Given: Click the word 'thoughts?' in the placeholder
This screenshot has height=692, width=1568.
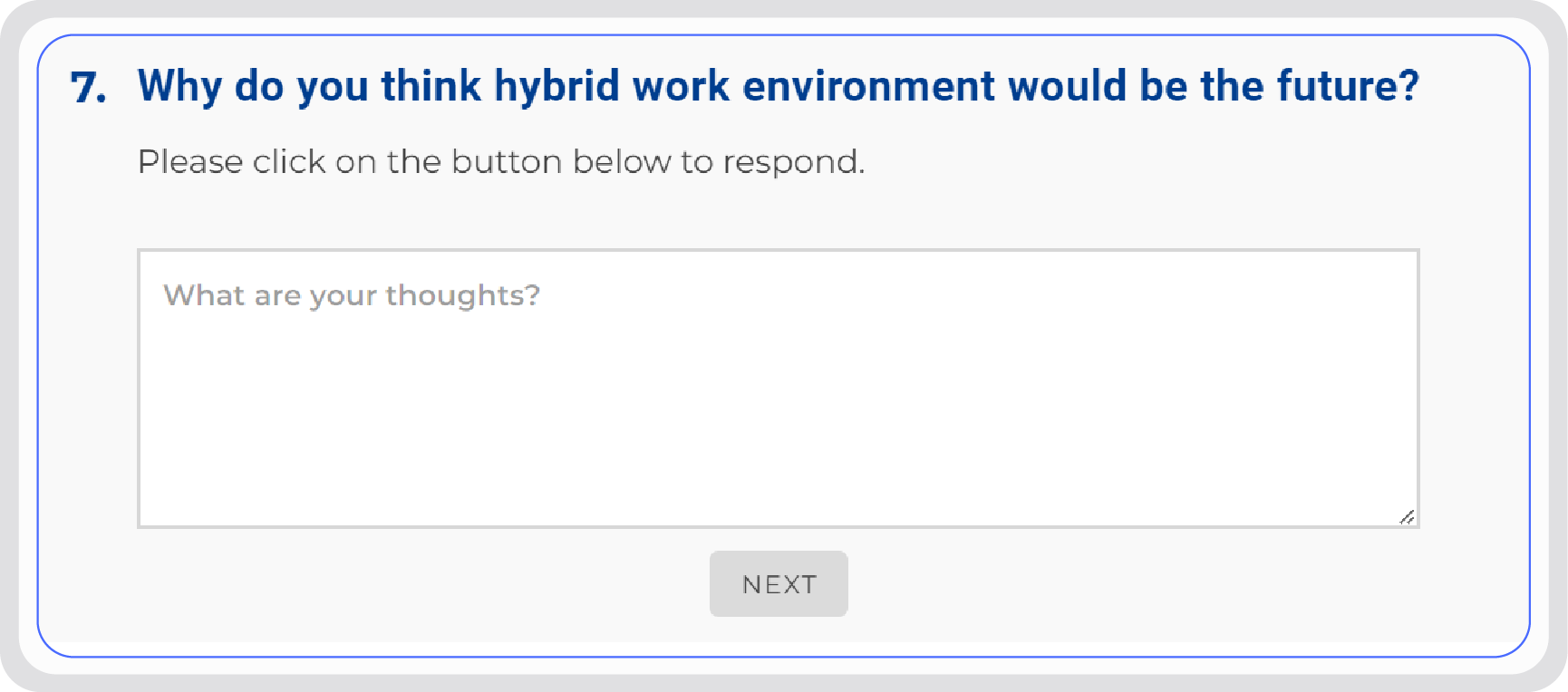Looking at the screenshot, I should tap(462, 295).
